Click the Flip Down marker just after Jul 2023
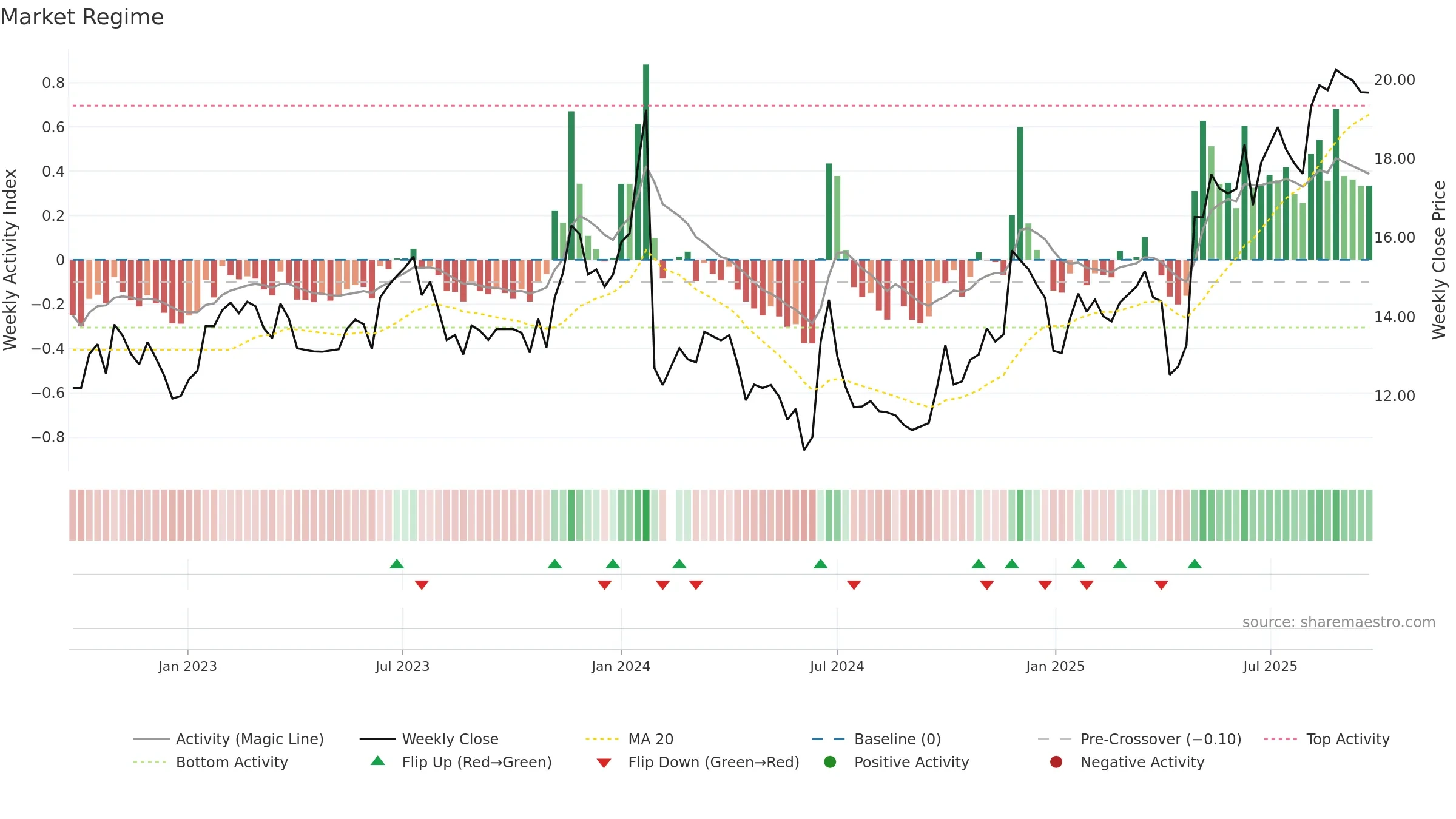 (x=422, y=585)
